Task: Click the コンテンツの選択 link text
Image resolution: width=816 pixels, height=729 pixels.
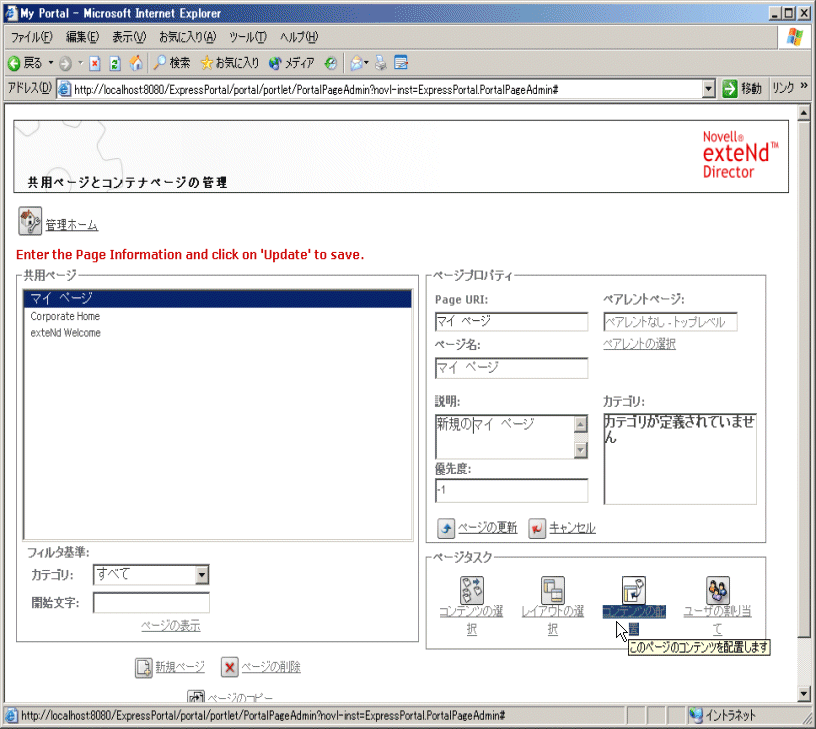Action: click(x=471, y=620)
